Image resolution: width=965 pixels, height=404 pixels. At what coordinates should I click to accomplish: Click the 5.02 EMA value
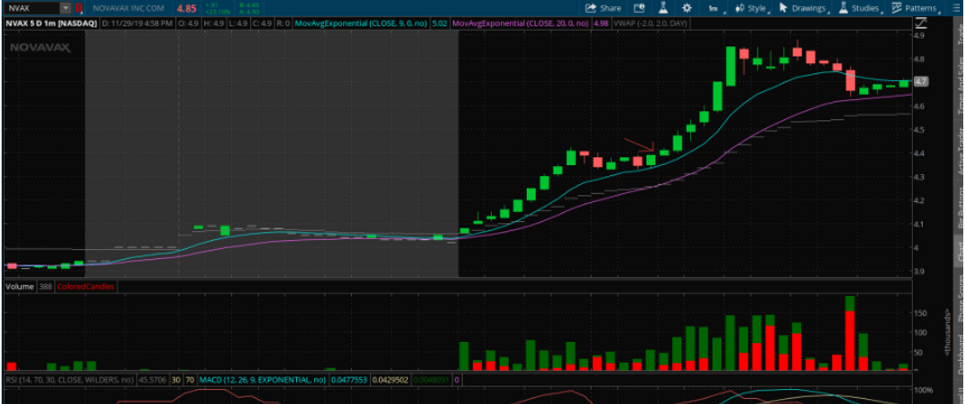[439, 24]
